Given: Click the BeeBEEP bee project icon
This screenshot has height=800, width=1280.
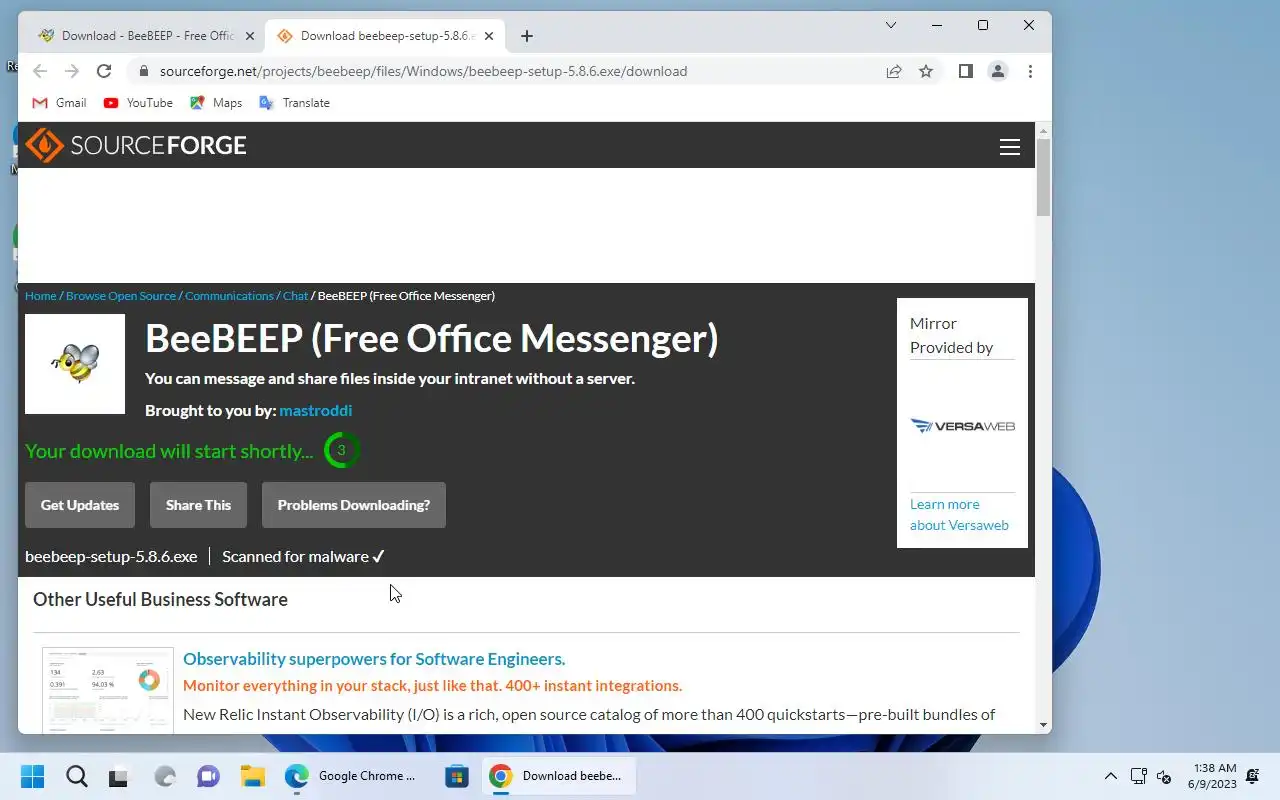Looking at the screenshot, I should [x=75, y=364].
